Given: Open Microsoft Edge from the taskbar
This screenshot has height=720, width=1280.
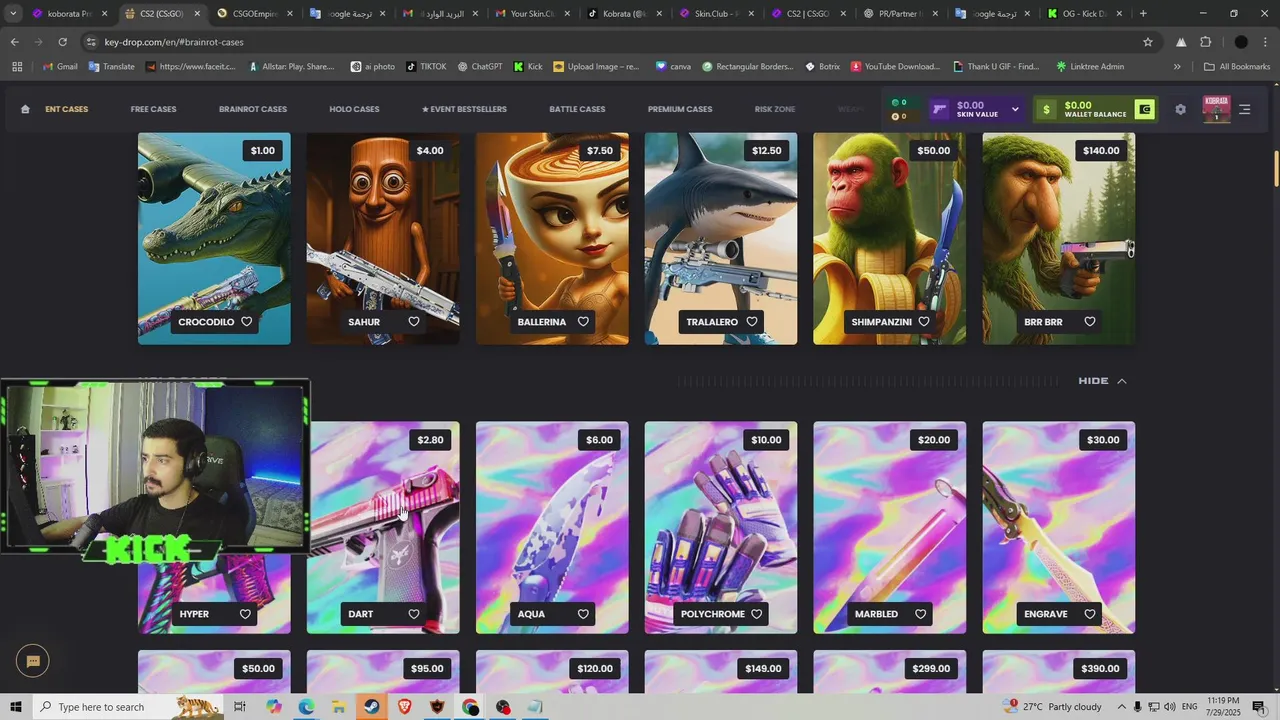Looking at the screenshot, I should [306, 707].
